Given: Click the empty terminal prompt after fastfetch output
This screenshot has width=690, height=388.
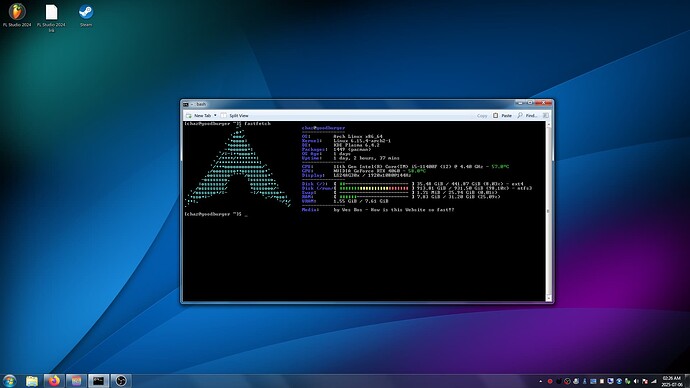Looking at the screenshot, I should pos(216,214).
